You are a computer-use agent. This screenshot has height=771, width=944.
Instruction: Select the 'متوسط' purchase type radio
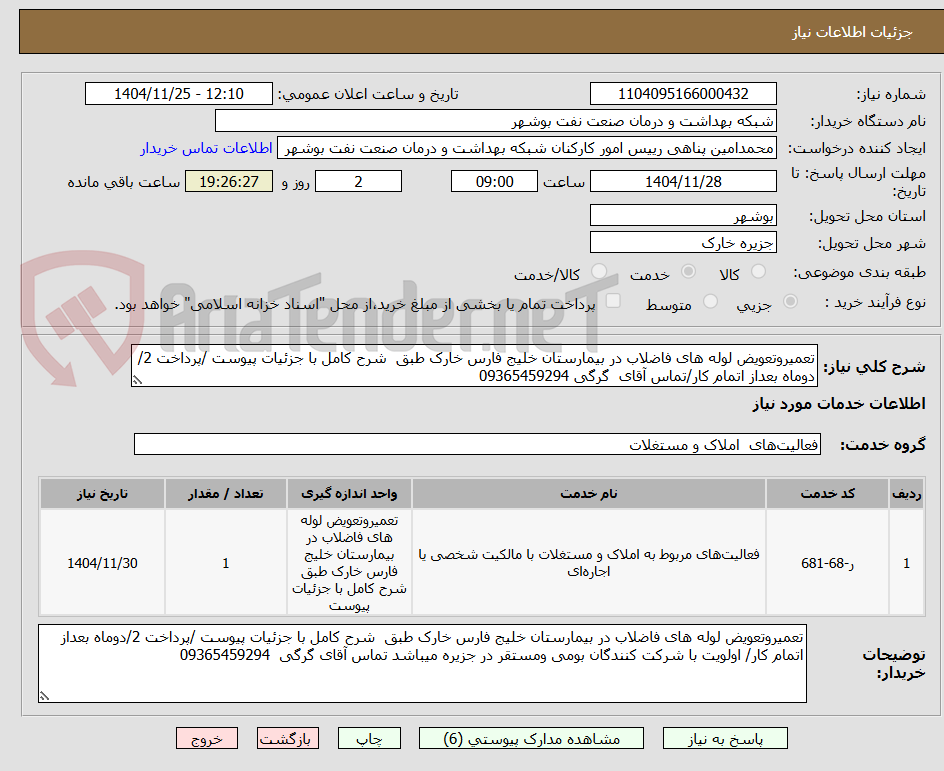pos(710,301)
